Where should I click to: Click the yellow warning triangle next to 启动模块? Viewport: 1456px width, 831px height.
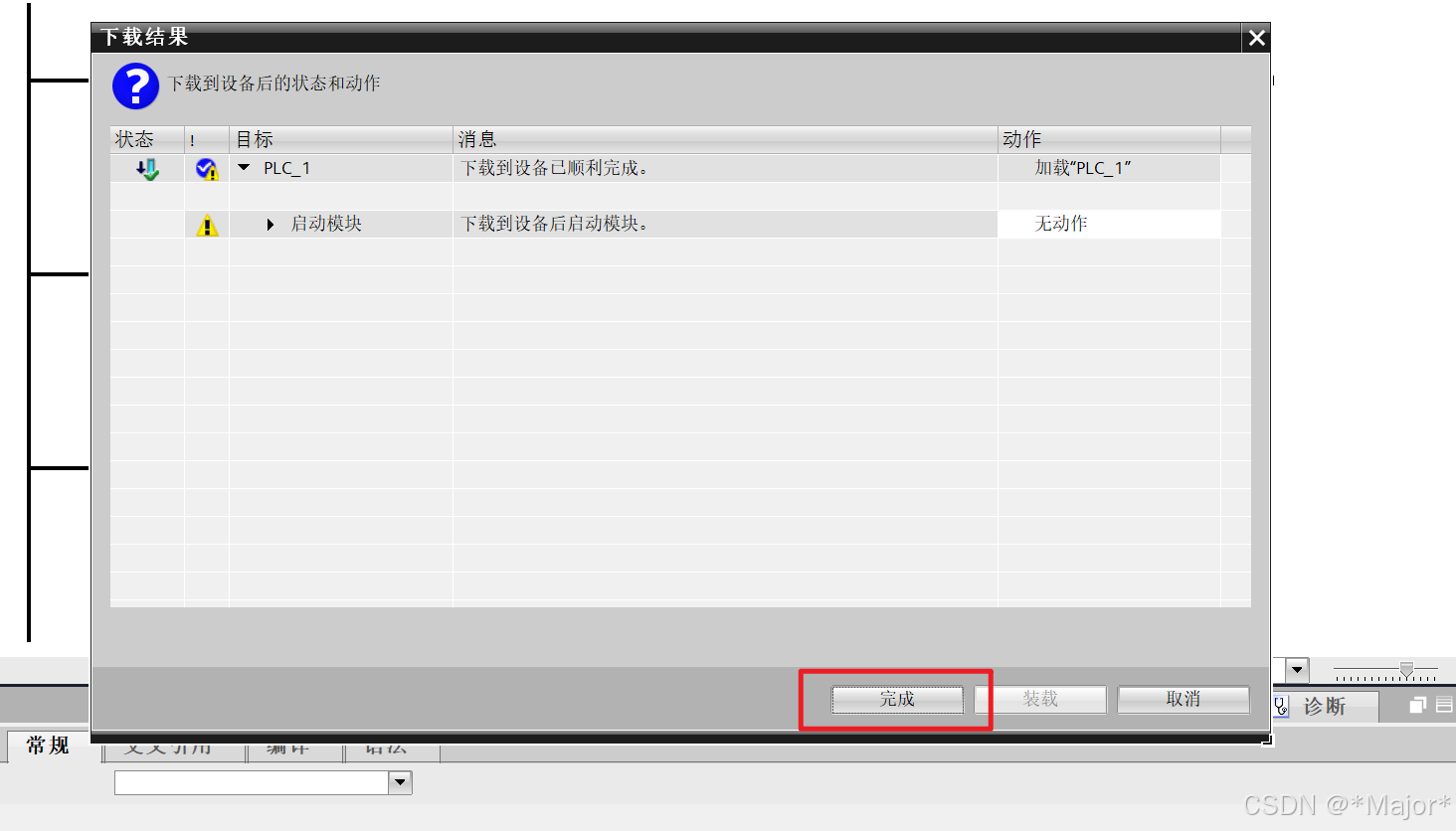(x=206, y=223)
